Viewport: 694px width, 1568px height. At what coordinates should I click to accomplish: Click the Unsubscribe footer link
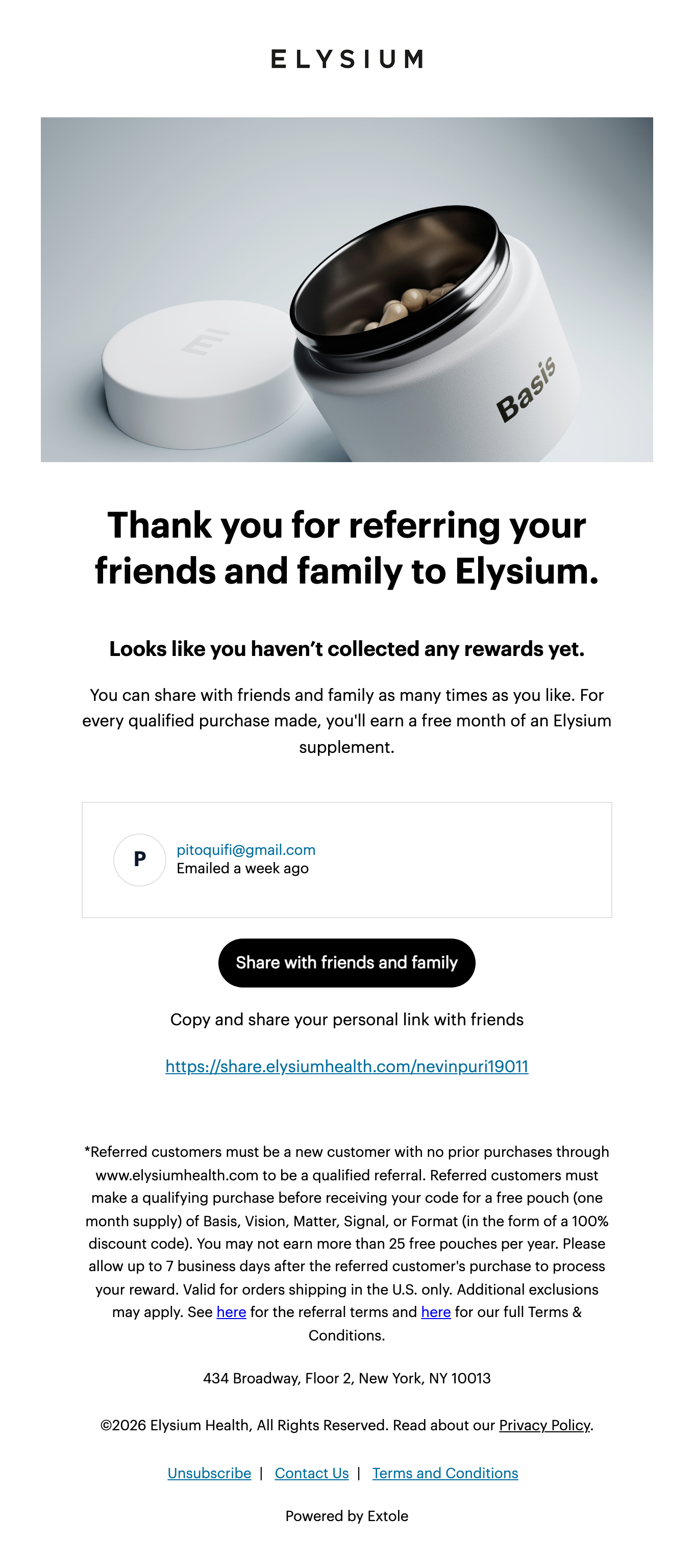[209, 1473]
